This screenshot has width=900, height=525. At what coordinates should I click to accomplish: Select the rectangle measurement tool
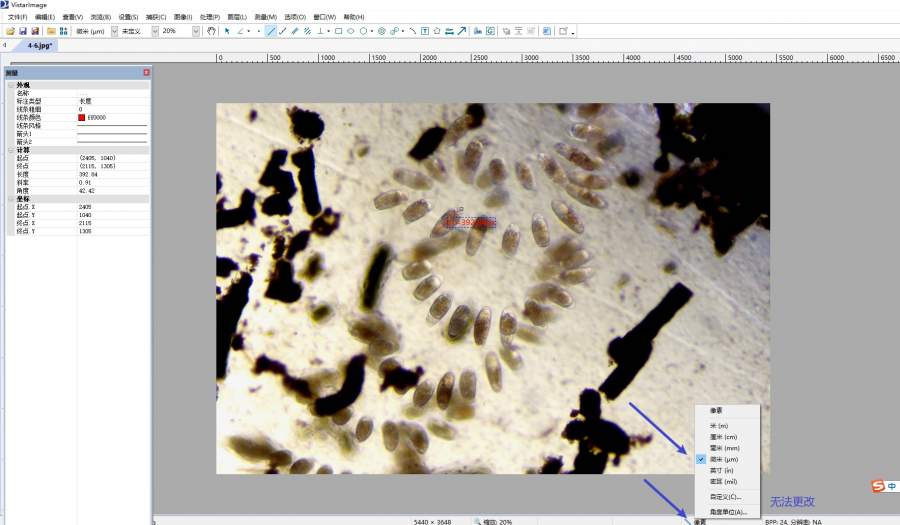click(339, 31)
